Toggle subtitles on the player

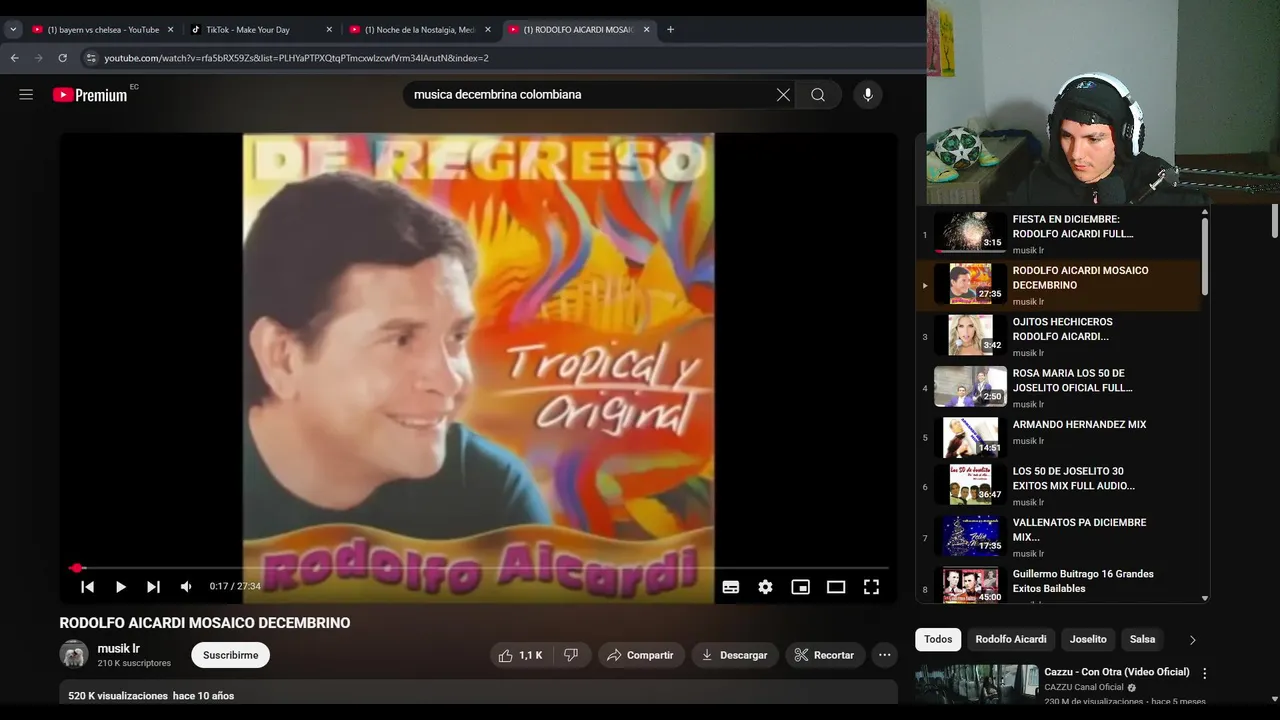coord(731,587)
